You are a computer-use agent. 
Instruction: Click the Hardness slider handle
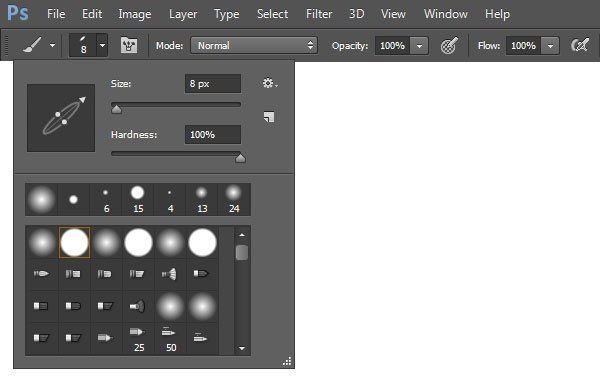click(240, 158)
